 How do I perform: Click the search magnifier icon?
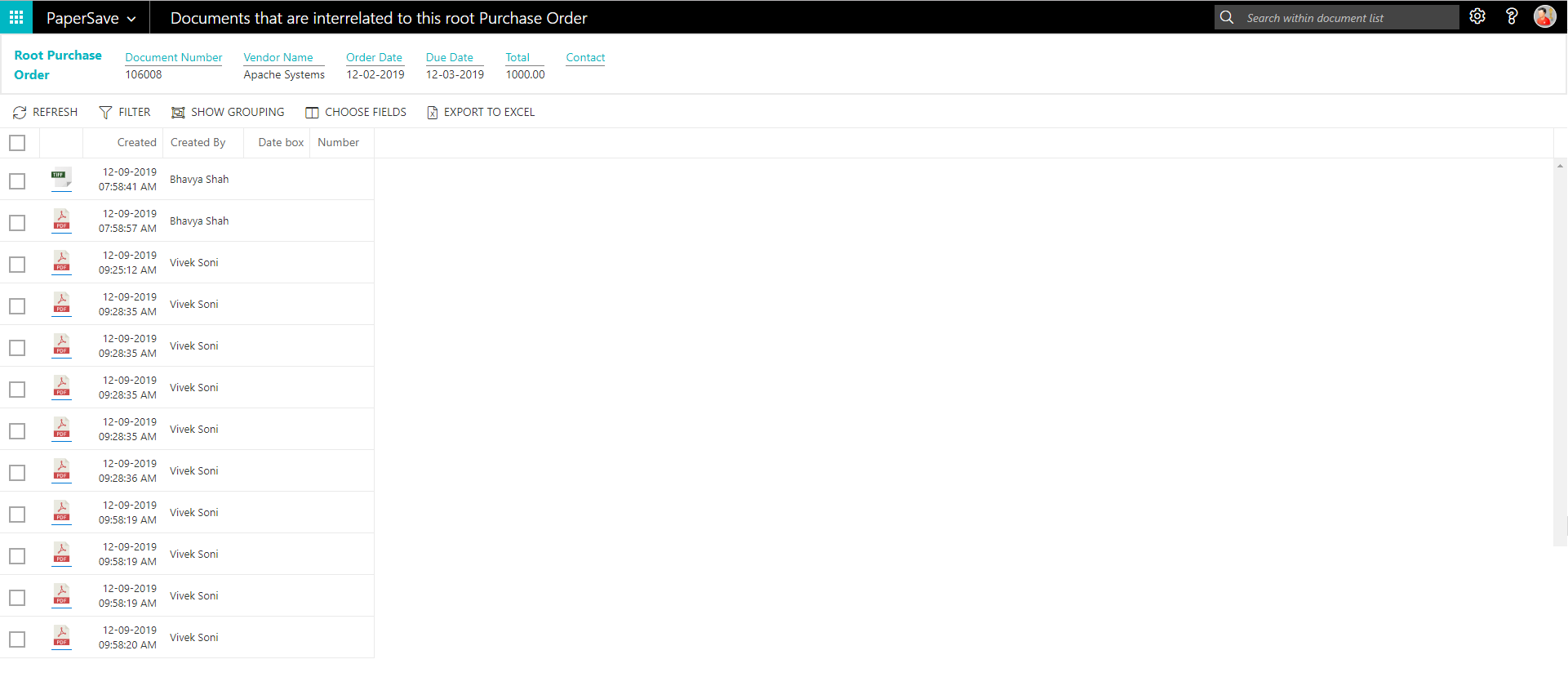[x=1226, y=17]
